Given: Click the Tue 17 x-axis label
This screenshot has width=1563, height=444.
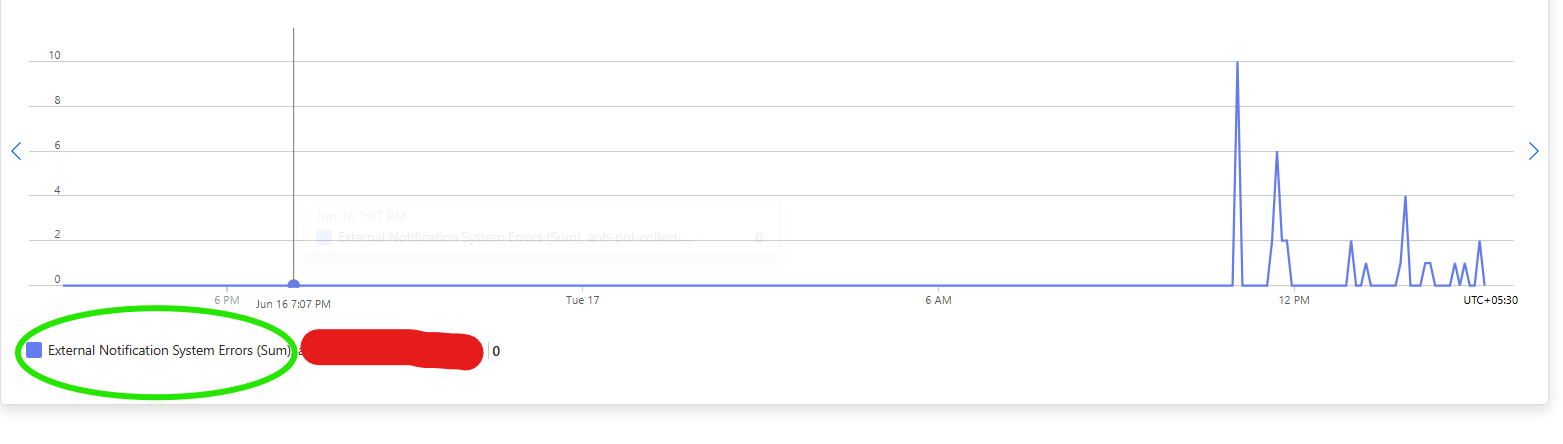Looking at the screenshot, I should pyautogui.click(x=582, y=300).
